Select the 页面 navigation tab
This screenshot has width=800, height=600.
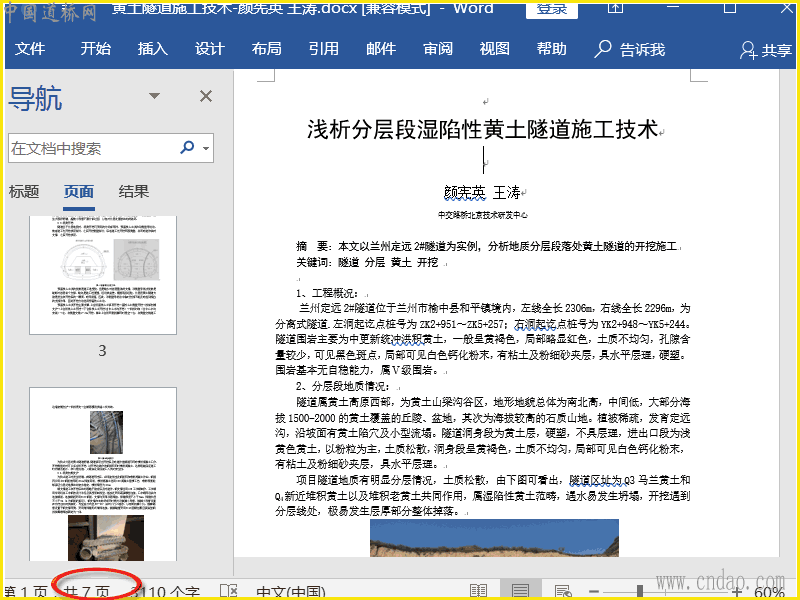tap(79, 192)
